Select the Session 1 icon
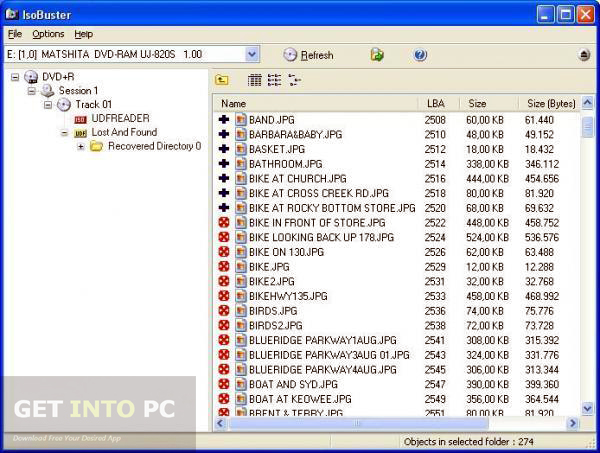The height and width of the screenshot is (453, 600). coord(48,91)
